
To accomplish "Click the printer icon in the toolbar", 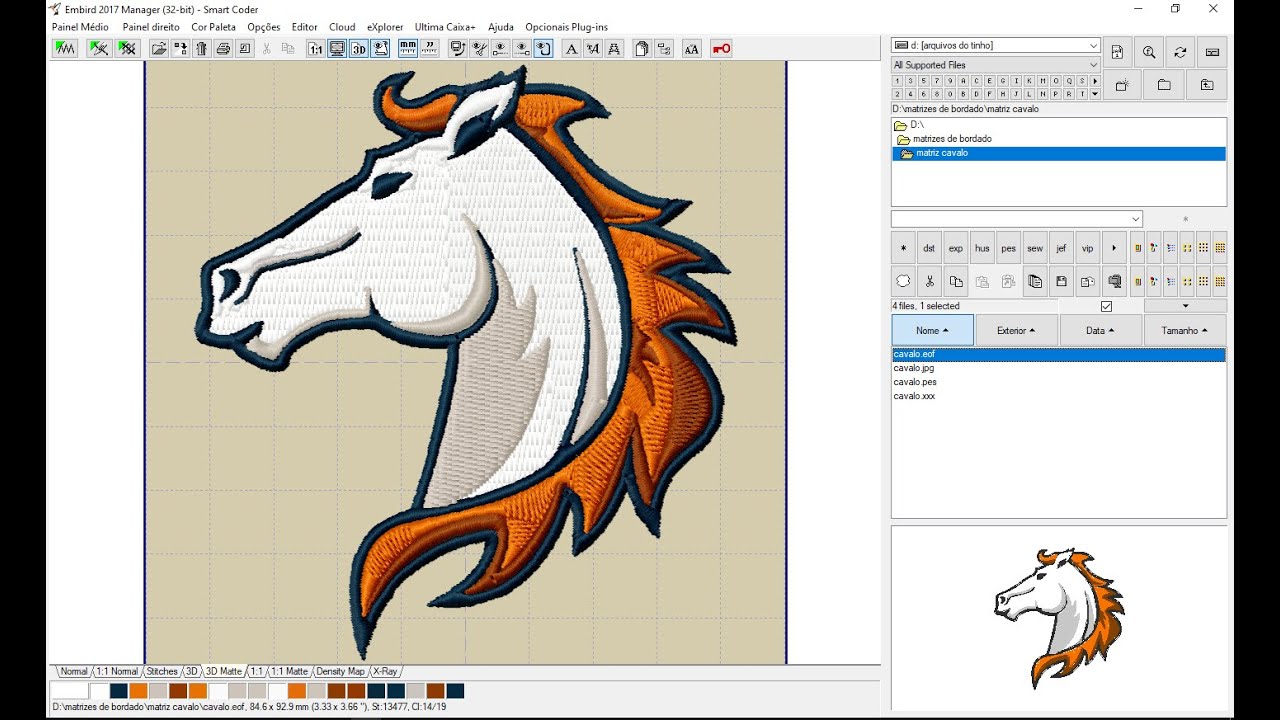I will click(x=223, y=48).
